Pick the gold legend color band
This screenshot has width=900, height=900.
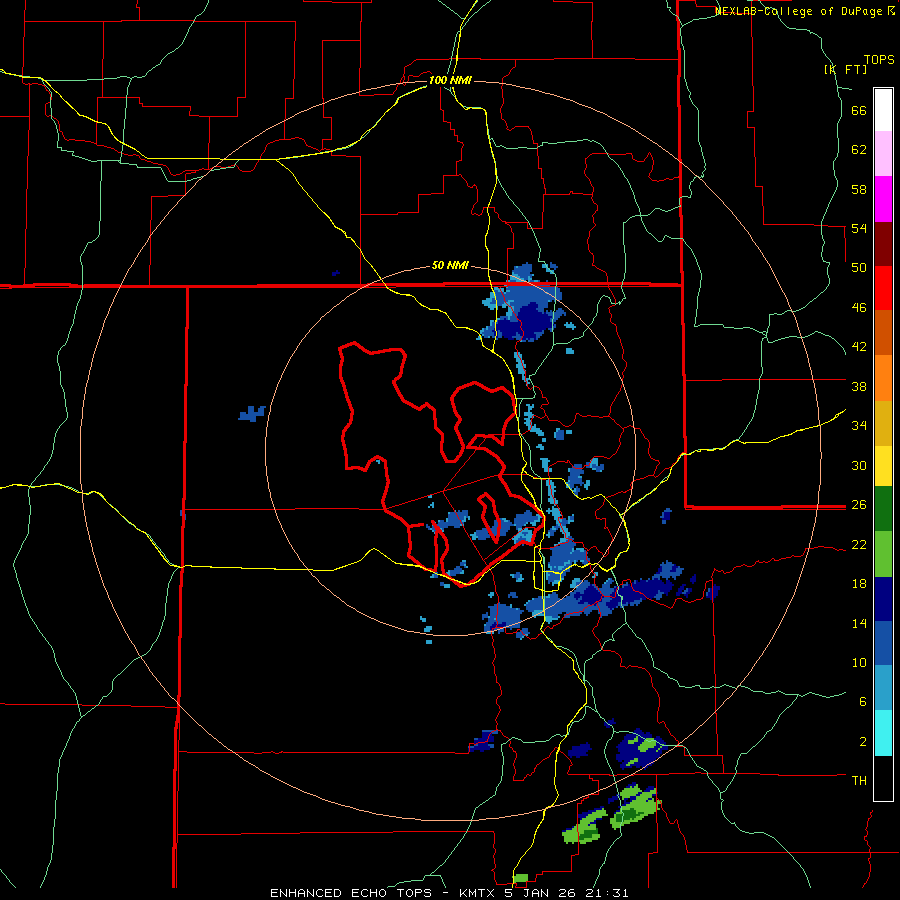tap(883, 423)
